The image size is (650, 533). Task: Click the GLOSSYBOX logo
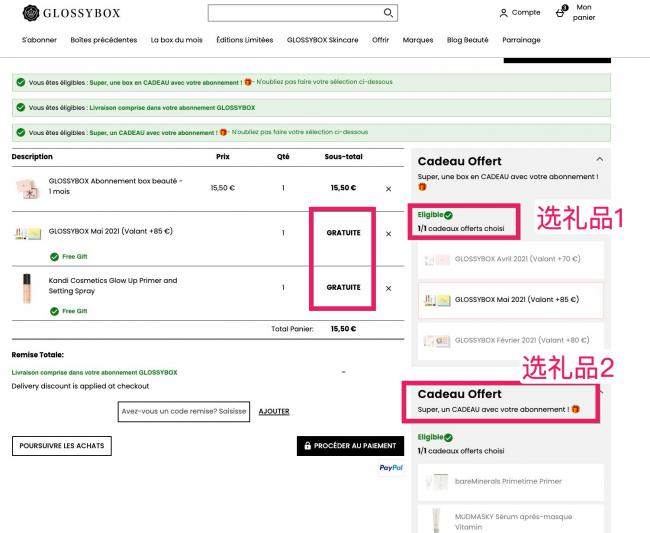tap(71, 13)
